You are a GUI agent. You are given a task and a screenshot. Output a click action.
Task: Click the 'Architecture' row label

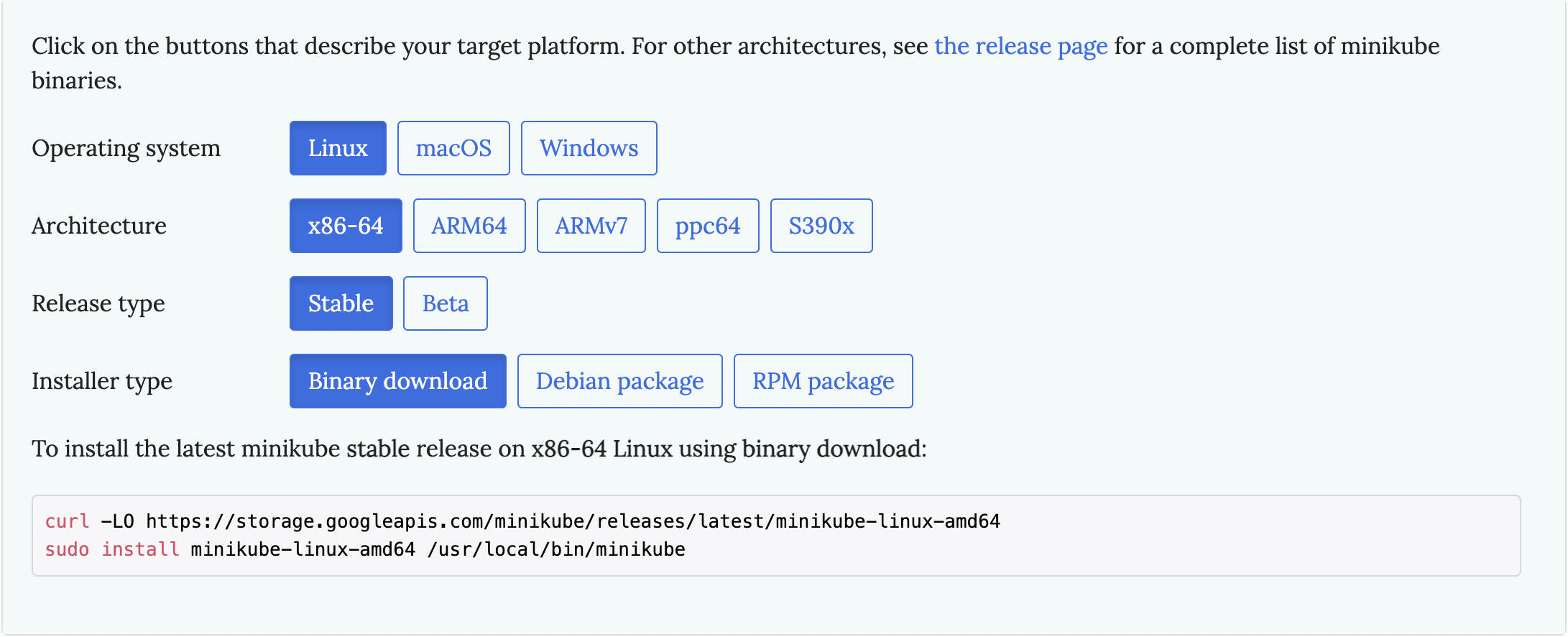[99, 226]
